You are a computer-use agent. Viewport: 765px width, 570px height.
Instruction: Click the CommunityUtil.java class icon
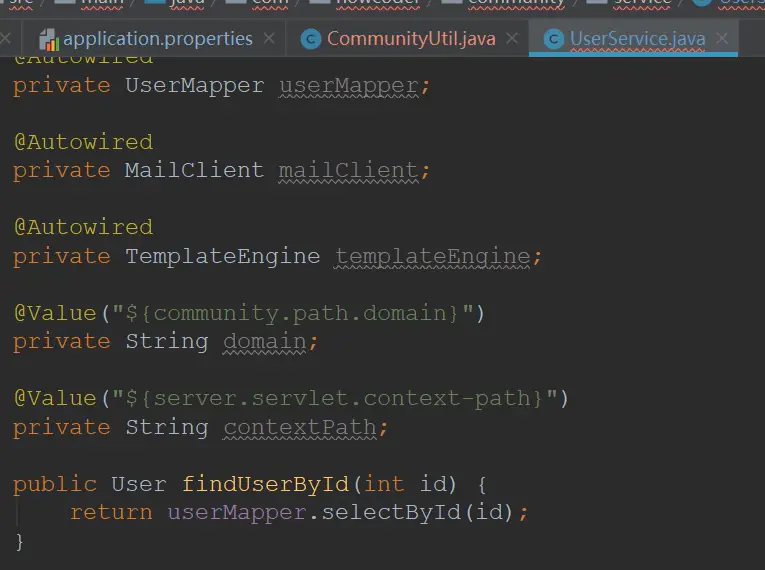[x=311, y=40]
